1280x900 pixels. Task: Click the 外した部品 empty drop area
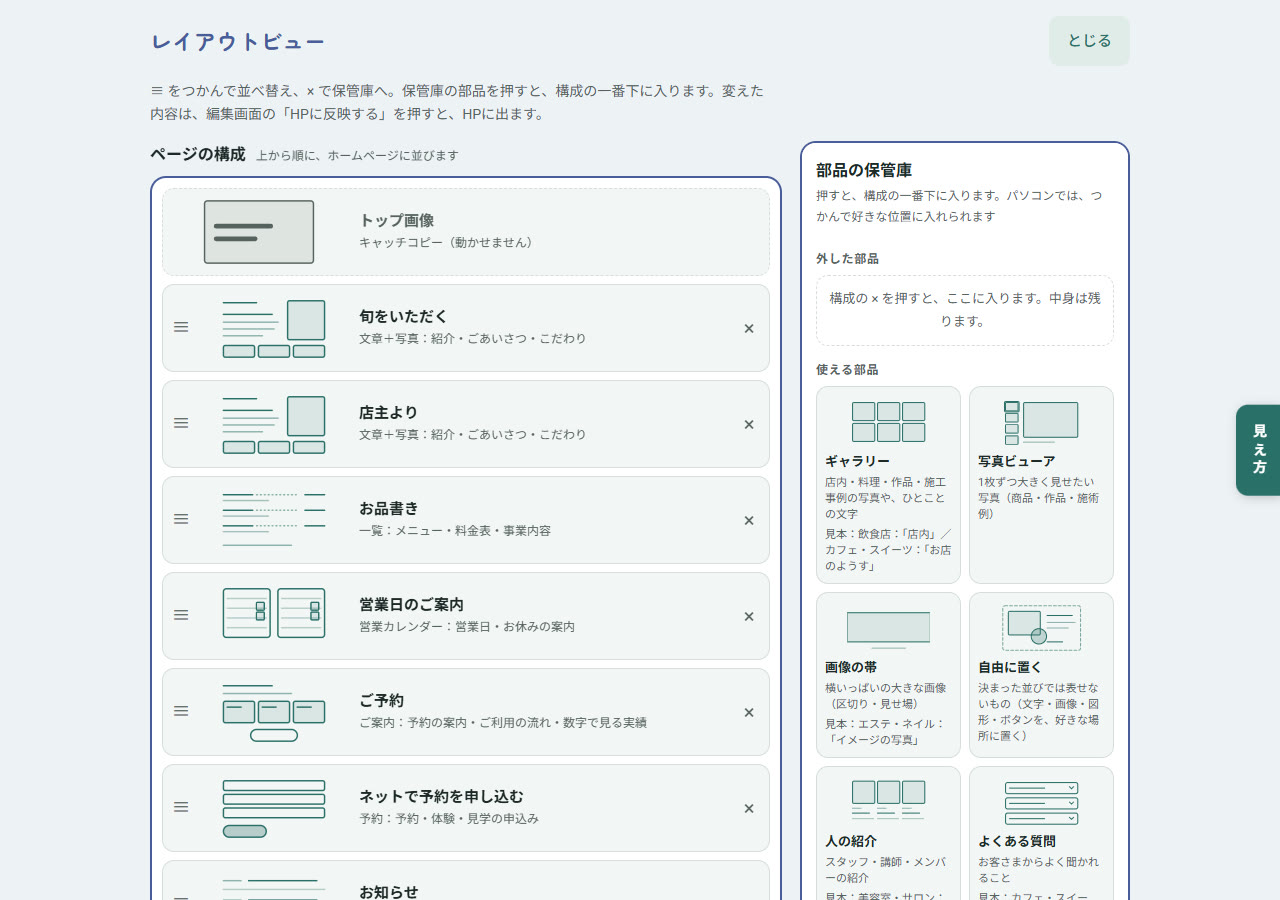[x=965, y=310]
